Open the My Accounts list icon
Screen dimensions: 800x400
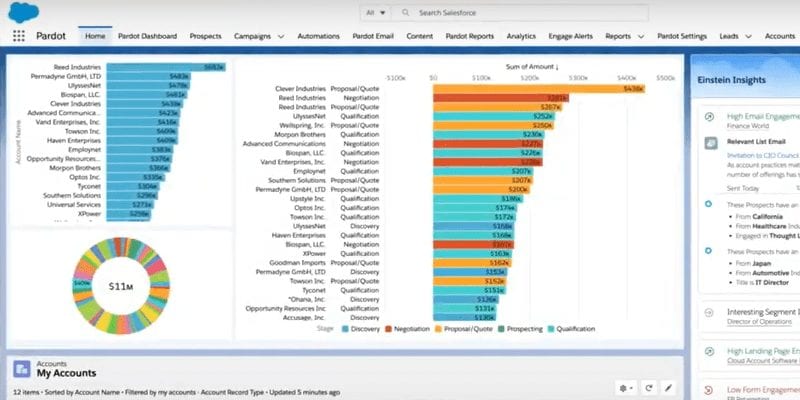tap(21, 368)
